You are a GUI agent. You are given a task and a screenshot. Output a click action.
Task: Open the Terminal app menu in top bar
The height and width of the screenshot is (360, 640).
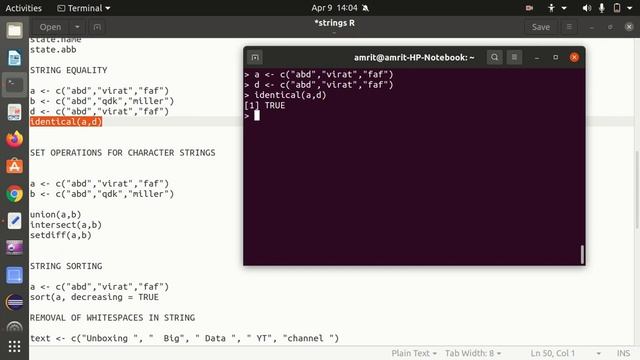coord(84,8)
